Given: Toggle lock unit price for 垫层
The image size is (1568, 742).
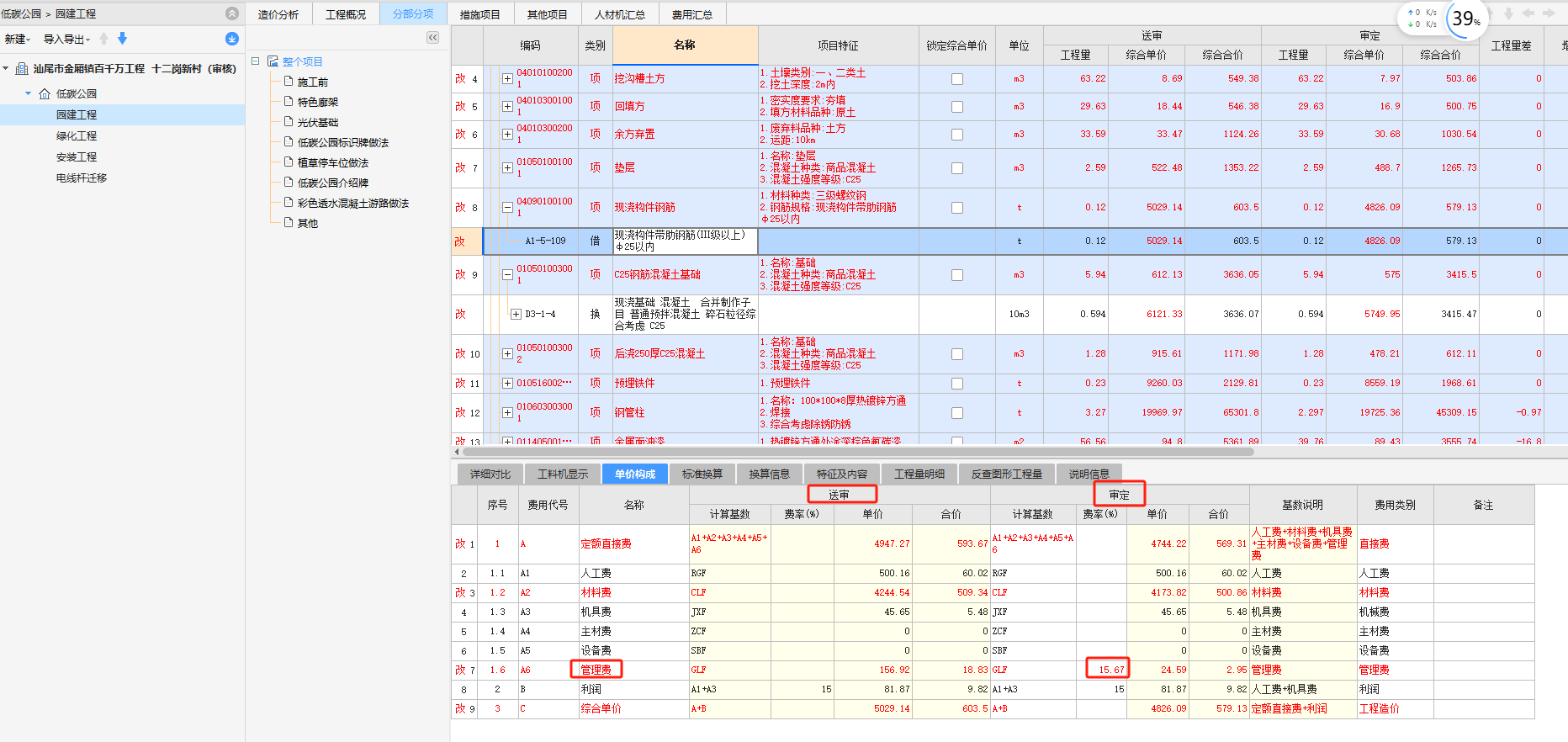Looking at the screenshot, I should 957,168.
